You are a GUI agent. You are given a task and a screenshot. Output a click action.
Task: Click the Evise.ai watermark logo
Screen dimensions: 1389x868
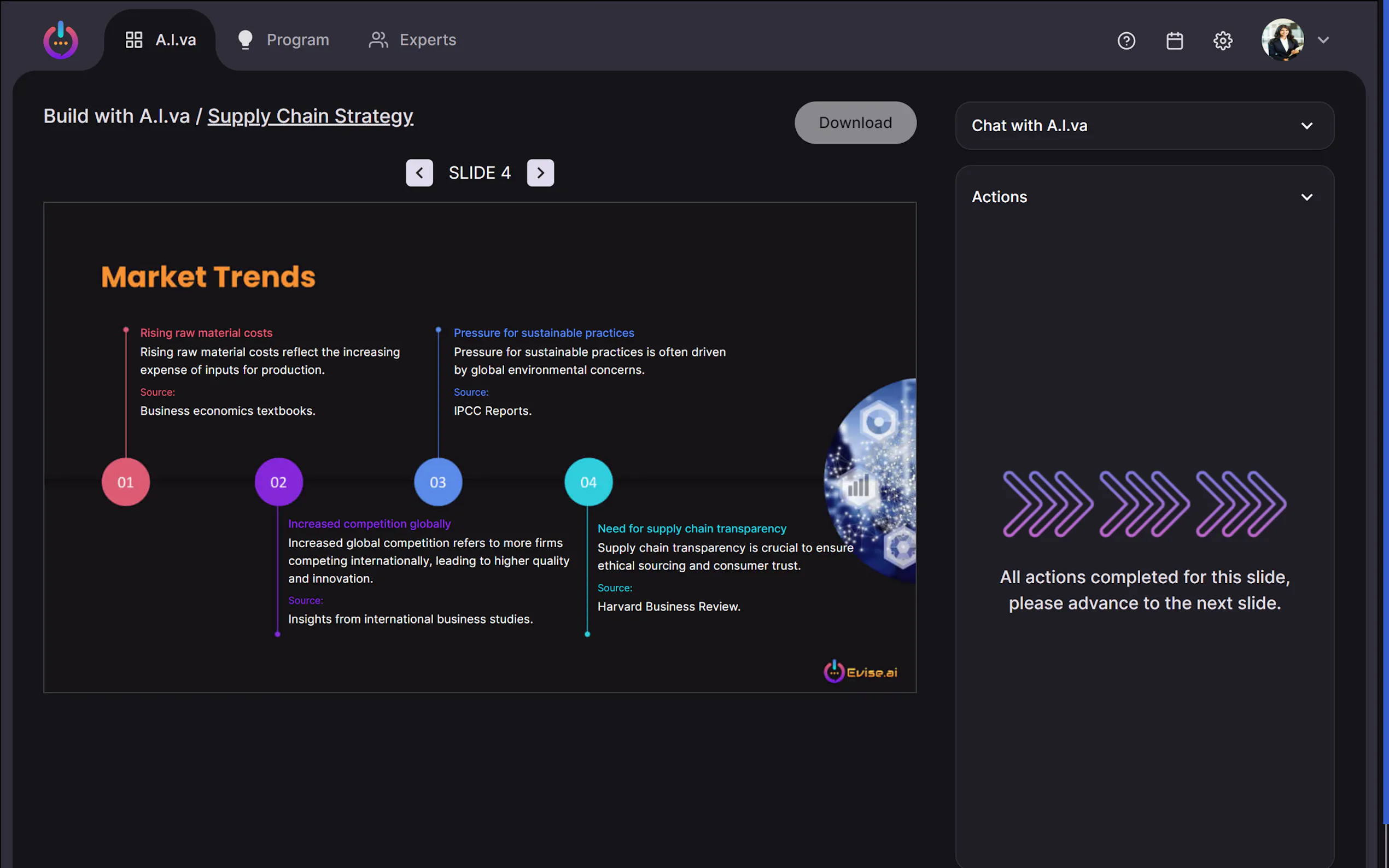860,672
